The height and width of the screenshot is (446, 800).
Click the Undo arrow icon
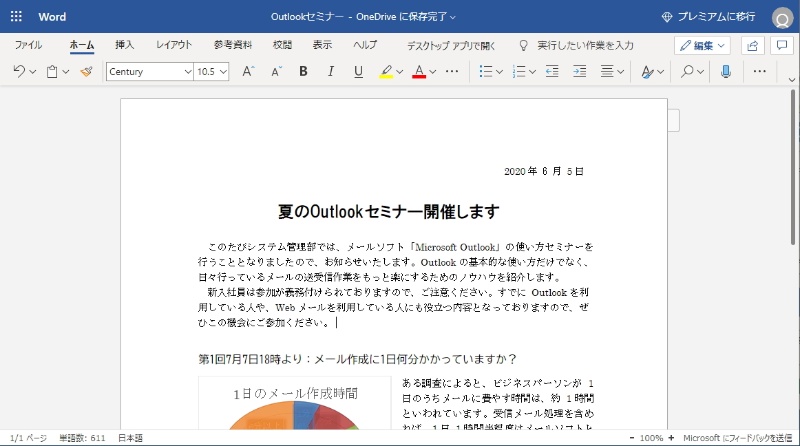(x=20, y=72)
